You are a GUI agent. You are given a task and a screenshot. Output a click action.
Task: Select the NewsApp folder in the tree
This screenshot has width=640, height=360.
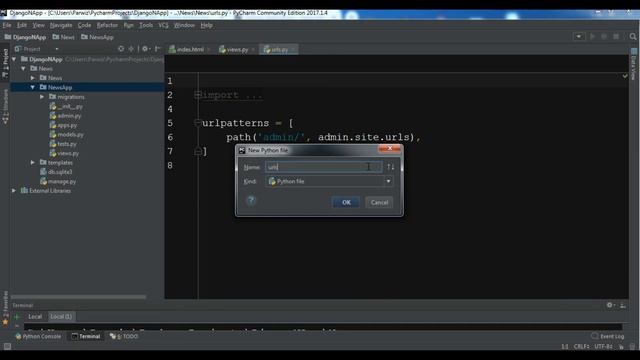tap(56, 87)
